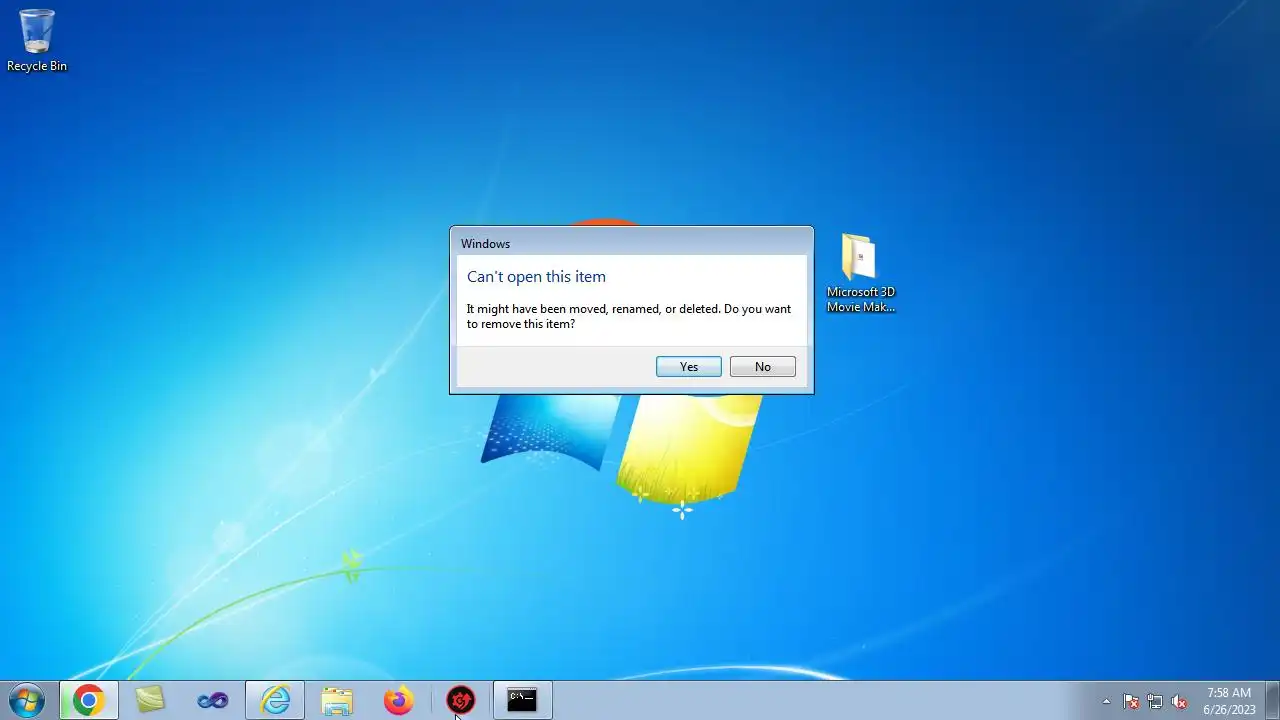Launch Google Chrome from the taskbar

tap(89, 701)
